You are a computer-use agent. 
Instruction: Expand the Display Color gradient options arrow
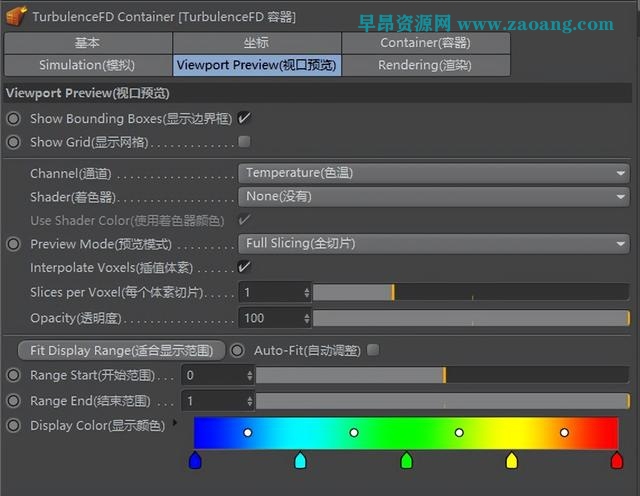175,423
